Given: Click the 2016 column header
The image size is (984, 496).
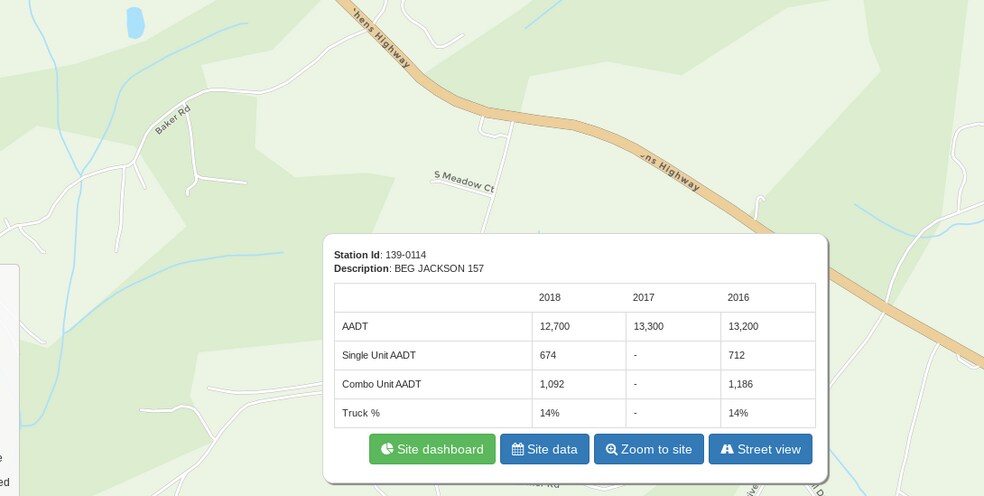Looking at the screenshot, I should click(x=738, y=297).
